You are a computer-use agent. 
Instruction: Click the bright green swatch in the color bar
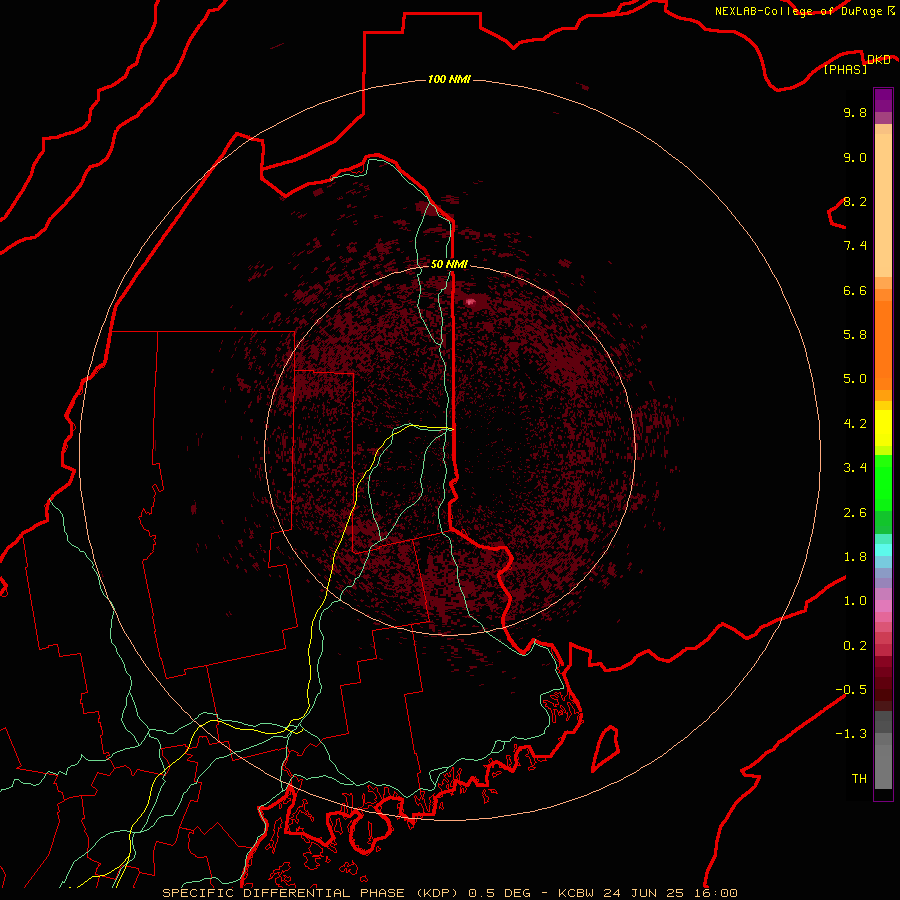coord(883,482)
